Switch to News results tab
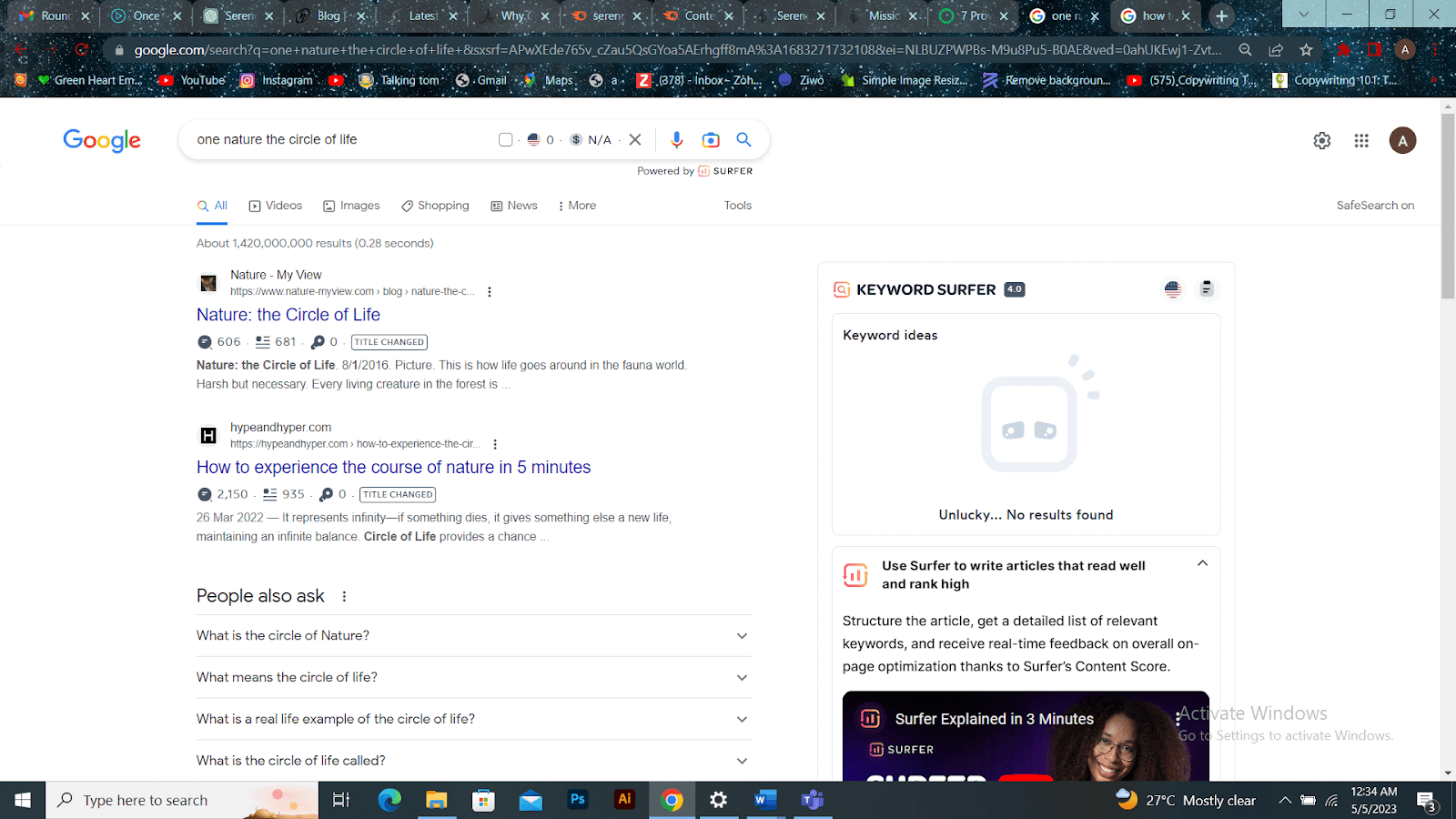The width and height of the screenshot is (1456, 819). click(x=514, y=206)
